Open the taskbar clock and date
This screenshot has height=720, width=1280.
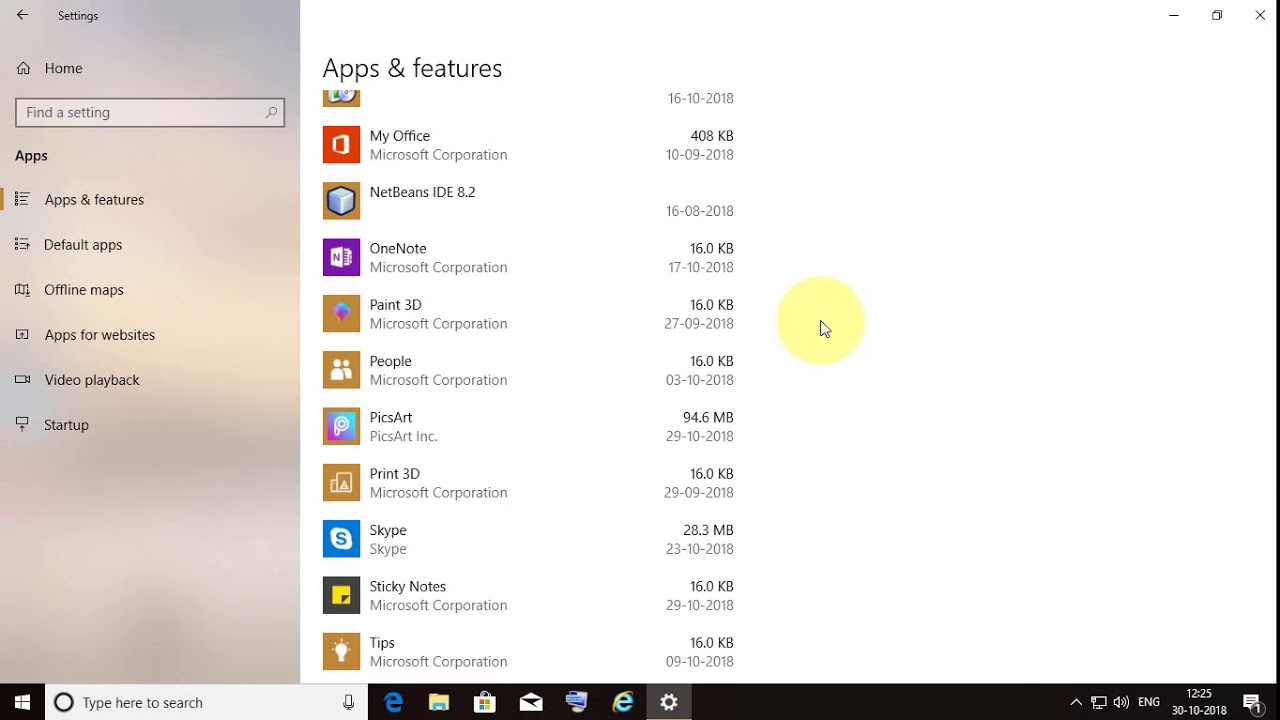pyautogui.click(x=1199, y=702)
